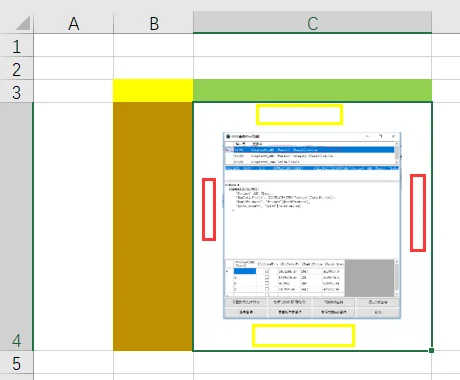This screenshot has height=380, width=460.
Task: Click the green filled cell C3
Action: click(x=312, y=91)
